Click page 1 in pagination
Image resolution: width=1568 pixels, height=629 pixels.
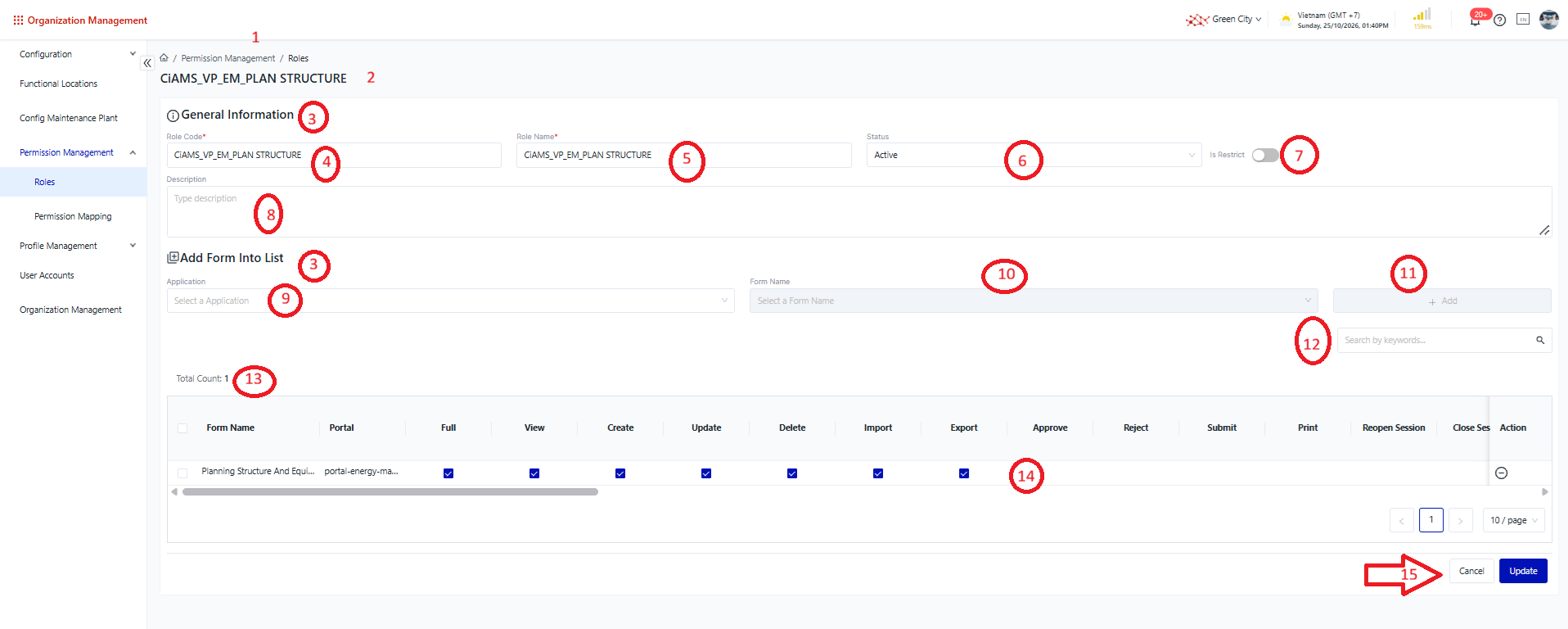pos(1431,520)
